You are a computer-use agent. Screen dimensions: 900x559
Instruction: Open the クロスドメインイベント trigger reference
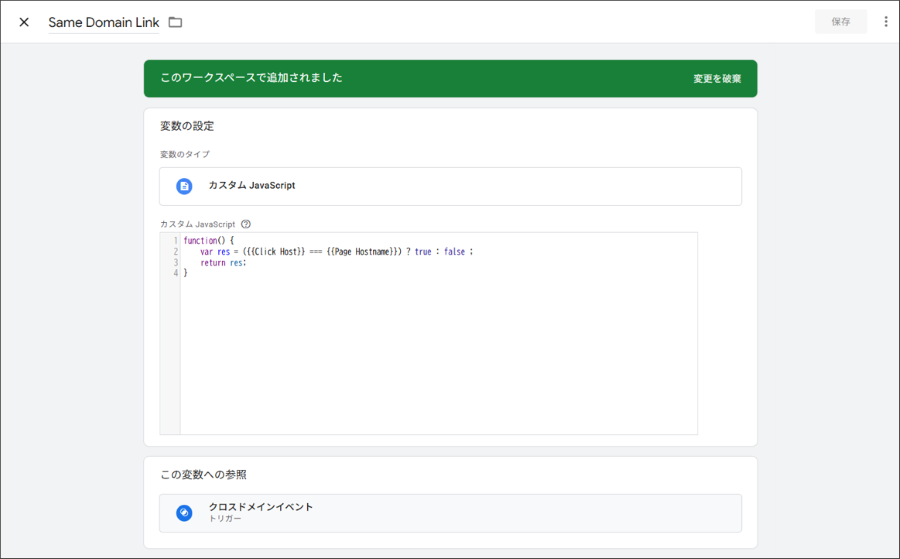point(451,513)
